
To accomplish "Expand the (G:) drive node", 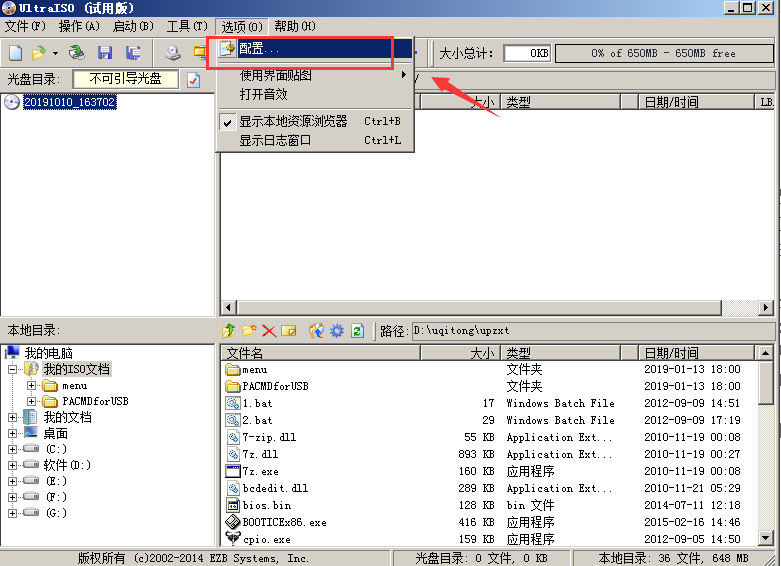I will point(12,513).
